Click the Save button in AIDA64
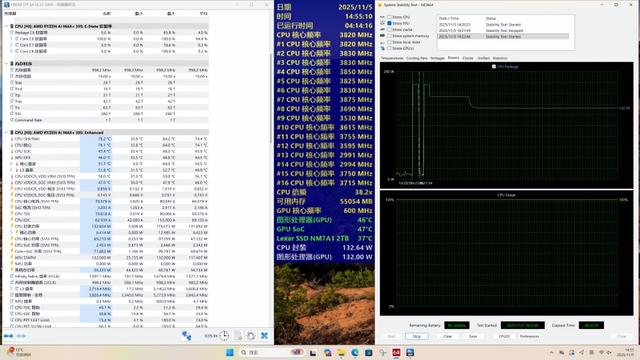Viewport: 640px width, 360px height. [x=473, y=336]
